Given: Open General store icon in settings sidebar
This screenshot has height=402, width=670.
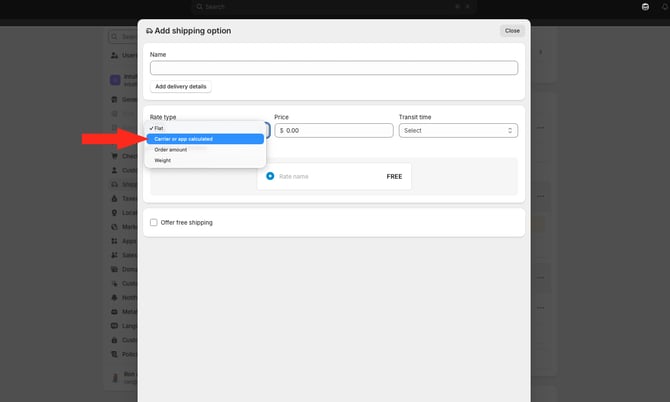Looking at the screenshot, I should tap(114, 99).
